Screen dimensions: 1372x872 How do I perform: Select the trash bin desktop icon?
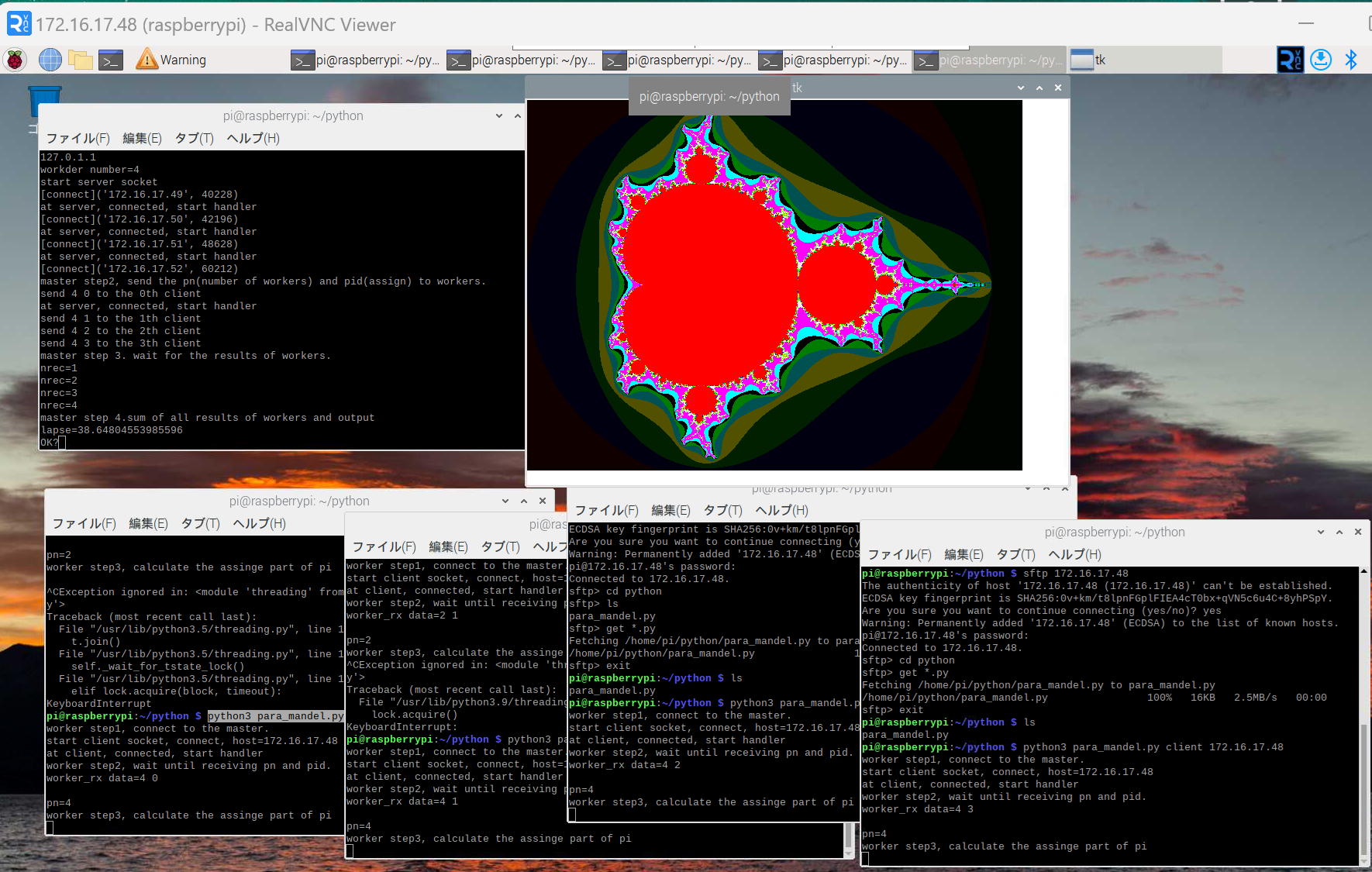pos(45,102)
